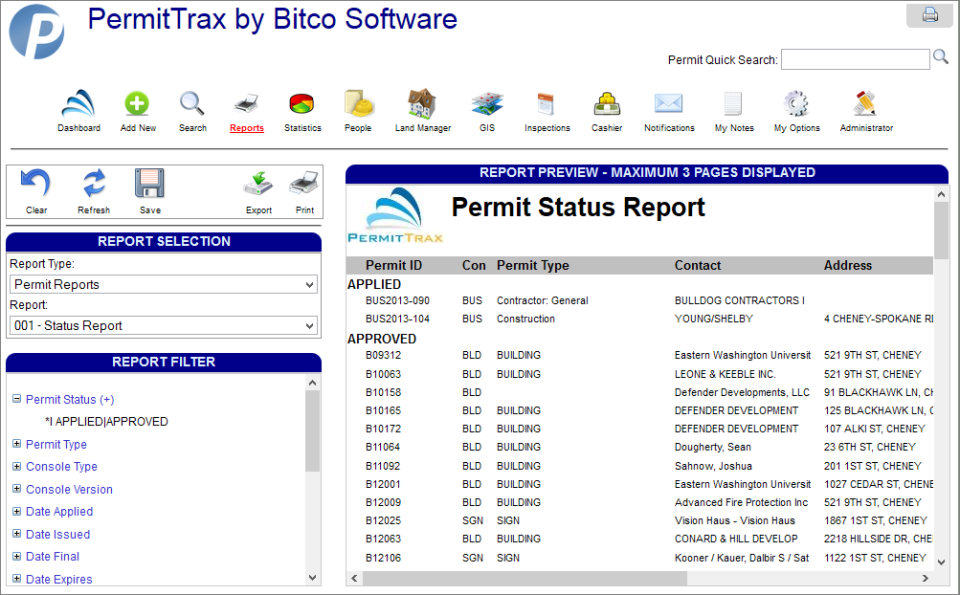Open the Reports printer icon
The height and width of the screenshot is (595, 960).
coord(247,103)
